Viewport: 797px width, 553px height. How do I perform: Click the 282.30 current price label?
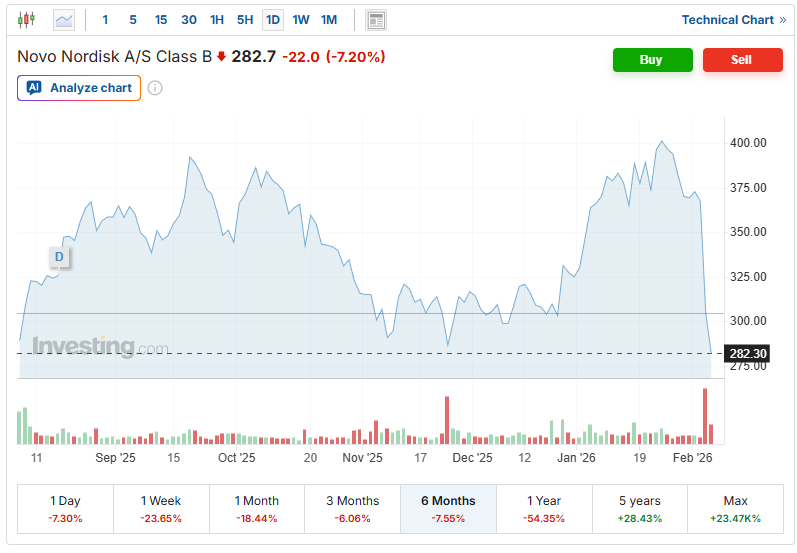pyautogui.click(x=748, y=354)
